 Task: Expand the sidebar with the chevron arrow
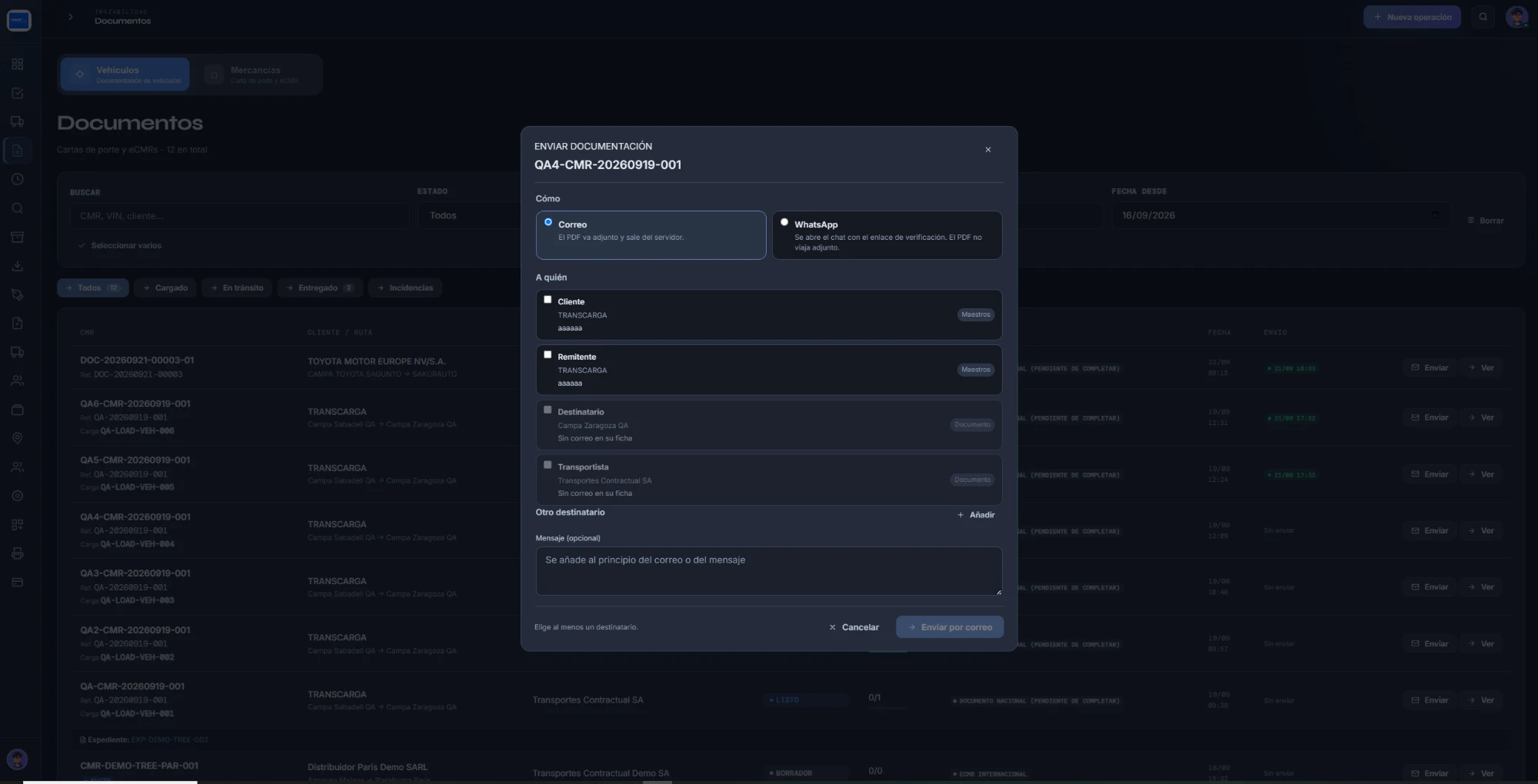71,17
